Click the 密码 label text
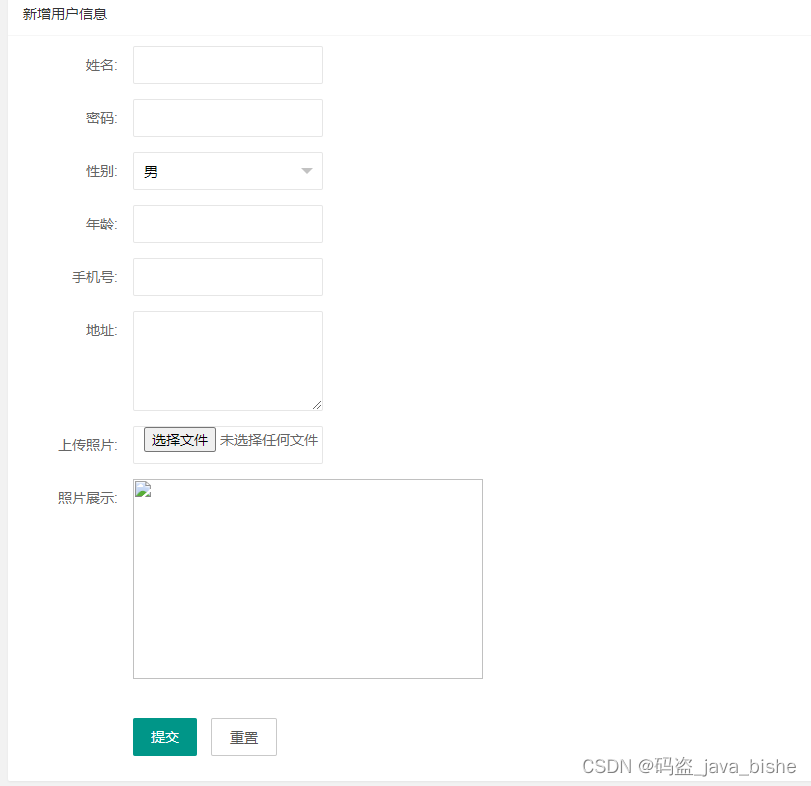 (101, 118)
